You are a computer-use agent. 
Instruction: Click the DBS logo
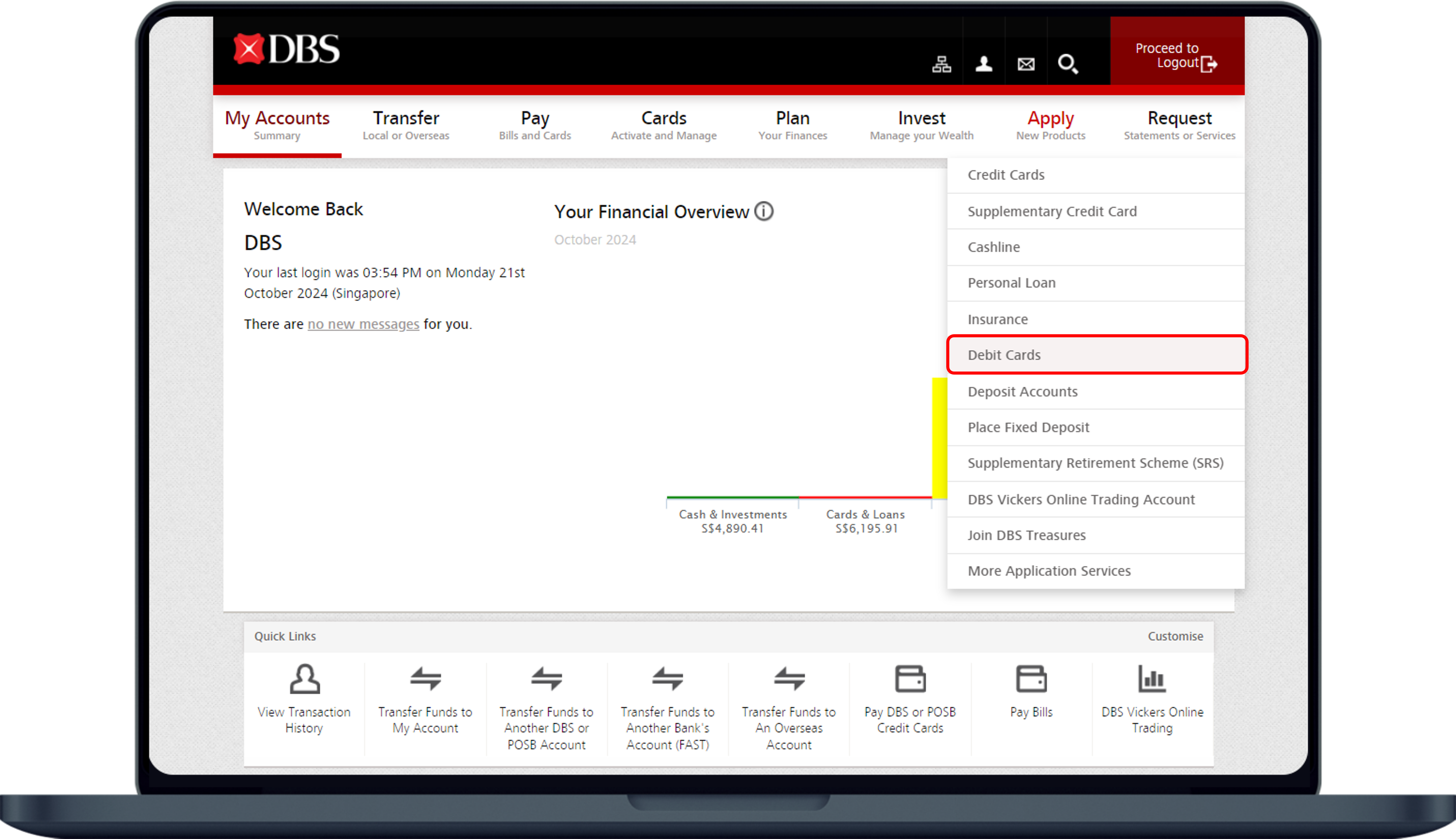point(286,49)
